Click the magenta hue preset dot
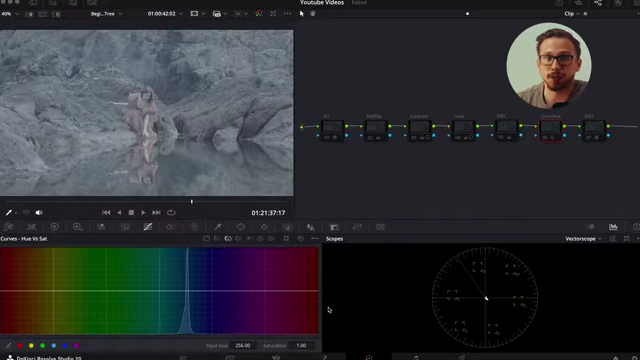Image resolution: width=640 pixels, height=360 pixels. (76, 346)
